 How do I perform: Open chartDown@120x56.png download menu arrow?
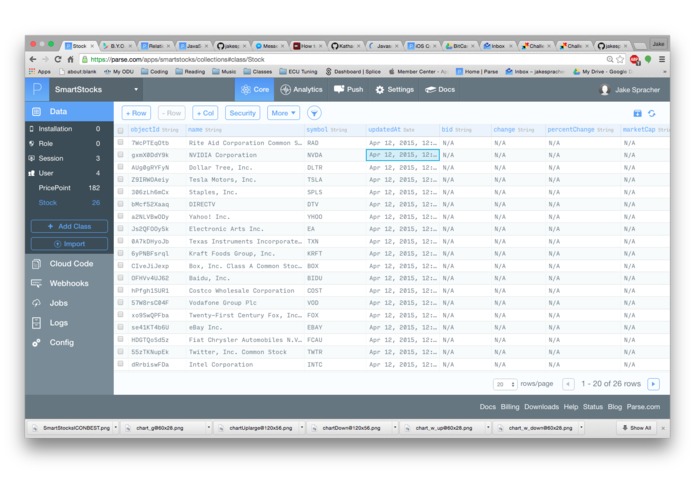(395, 428)
